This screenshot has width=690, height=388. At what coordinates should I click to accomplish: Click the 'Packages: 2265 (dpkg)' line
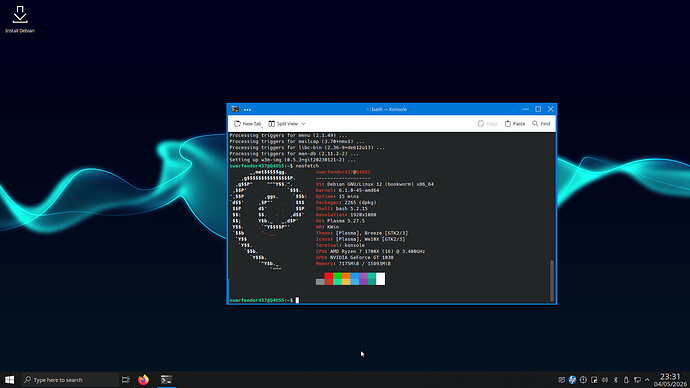(346, 203)
